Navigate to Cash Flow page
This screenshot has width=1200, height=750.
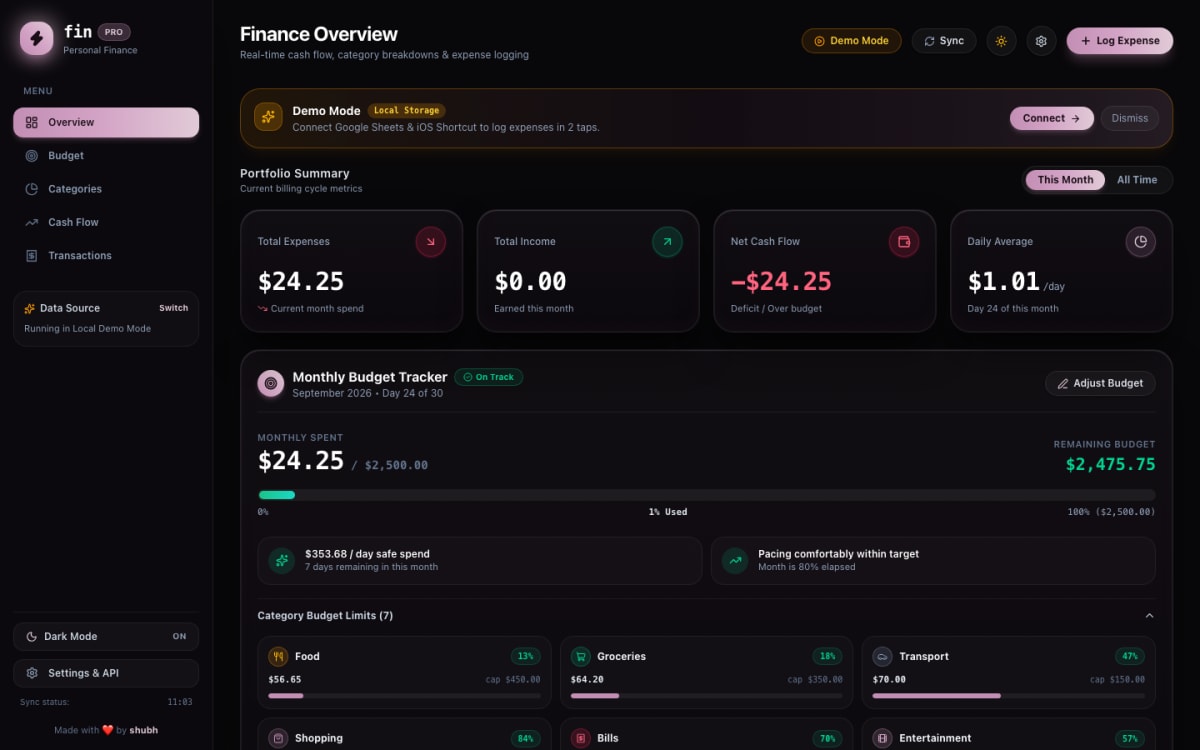tap(106, 222)
